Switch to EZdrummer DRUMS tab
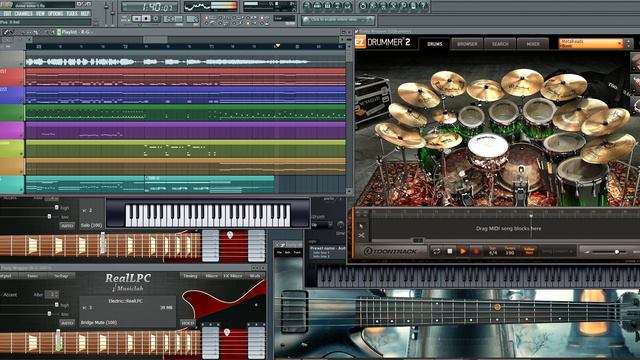Image resolution: width=640 pixels, height=360 pixels. [434, 44]
